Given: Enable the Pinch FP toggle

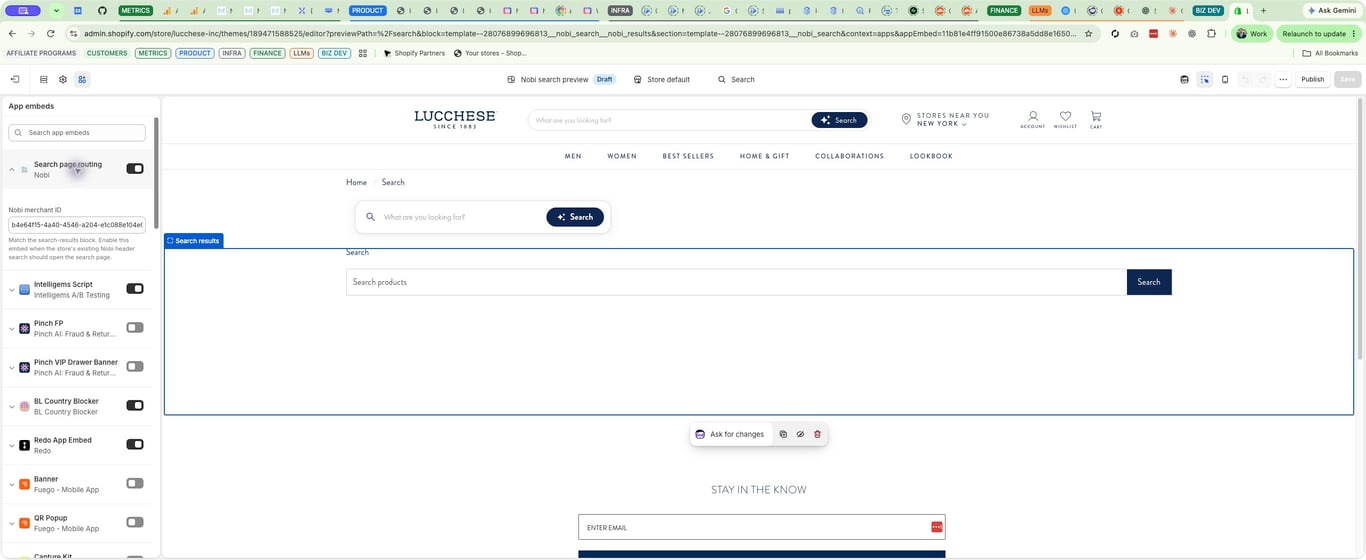Looking at the screenshot, I should tap(135, 327).
